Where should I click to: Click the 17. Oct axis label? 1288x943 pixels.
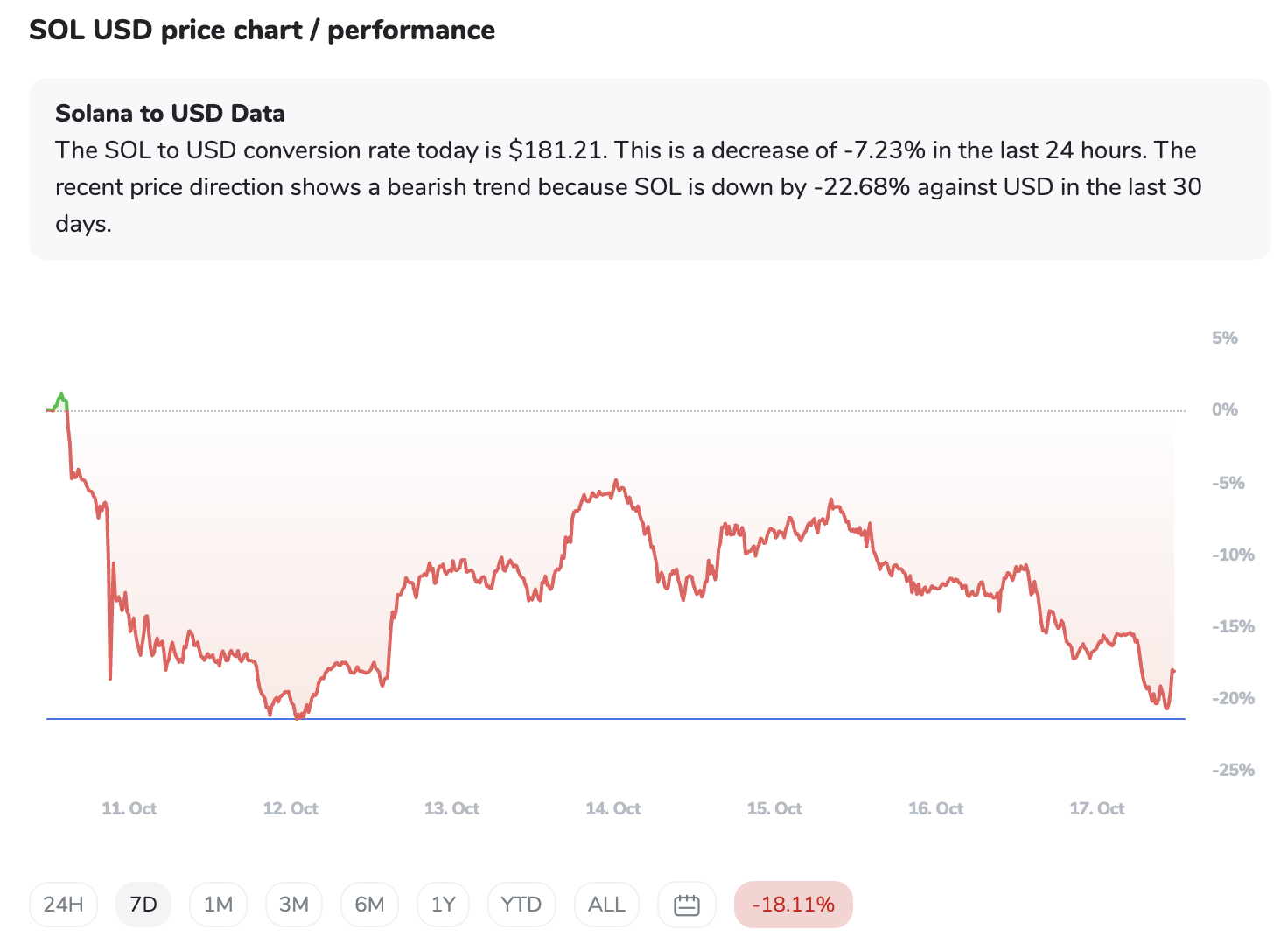click(x=1097, y=808)
